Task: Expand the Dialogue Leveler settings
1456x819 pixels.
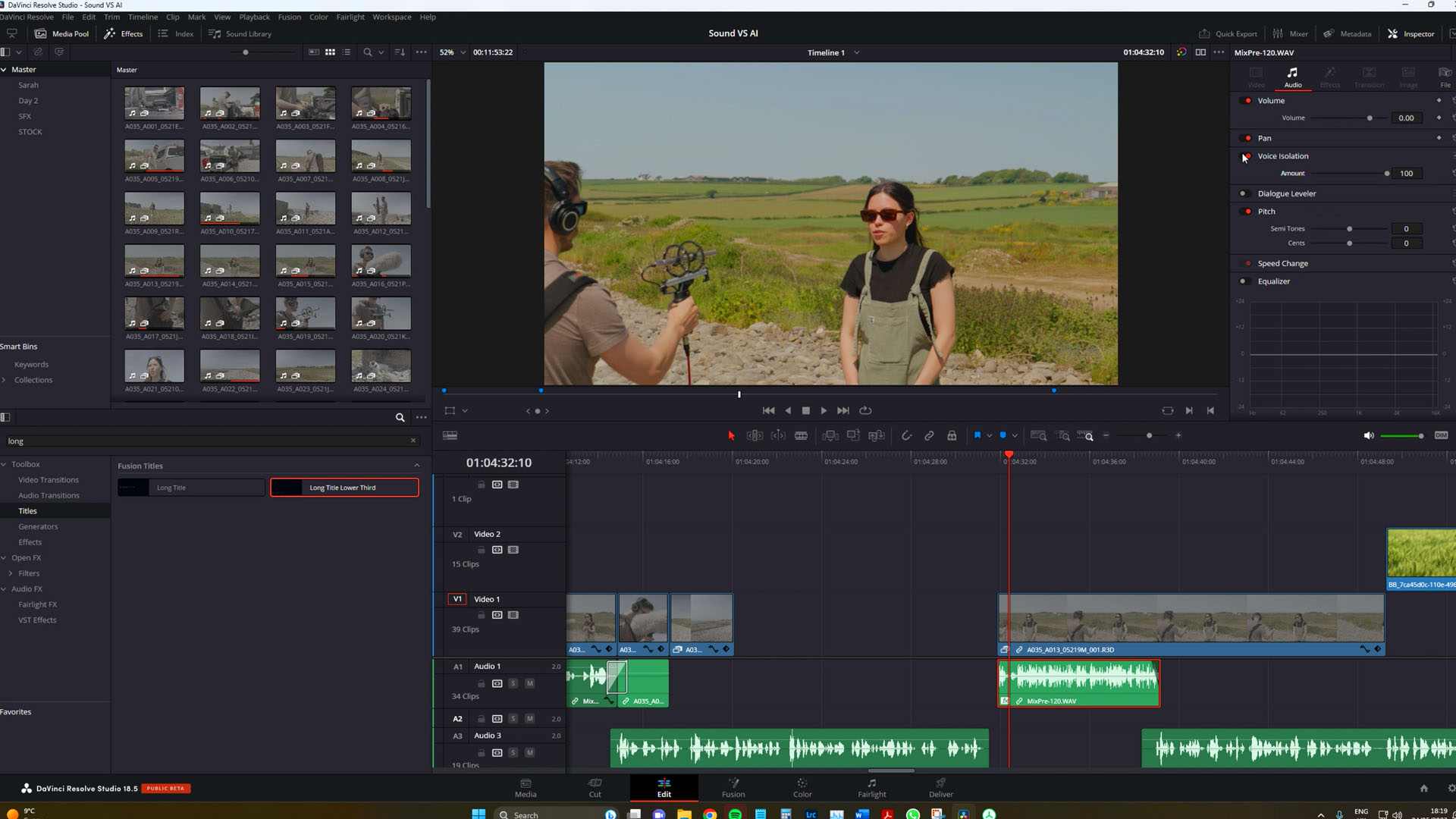Action: point(1287,193)
